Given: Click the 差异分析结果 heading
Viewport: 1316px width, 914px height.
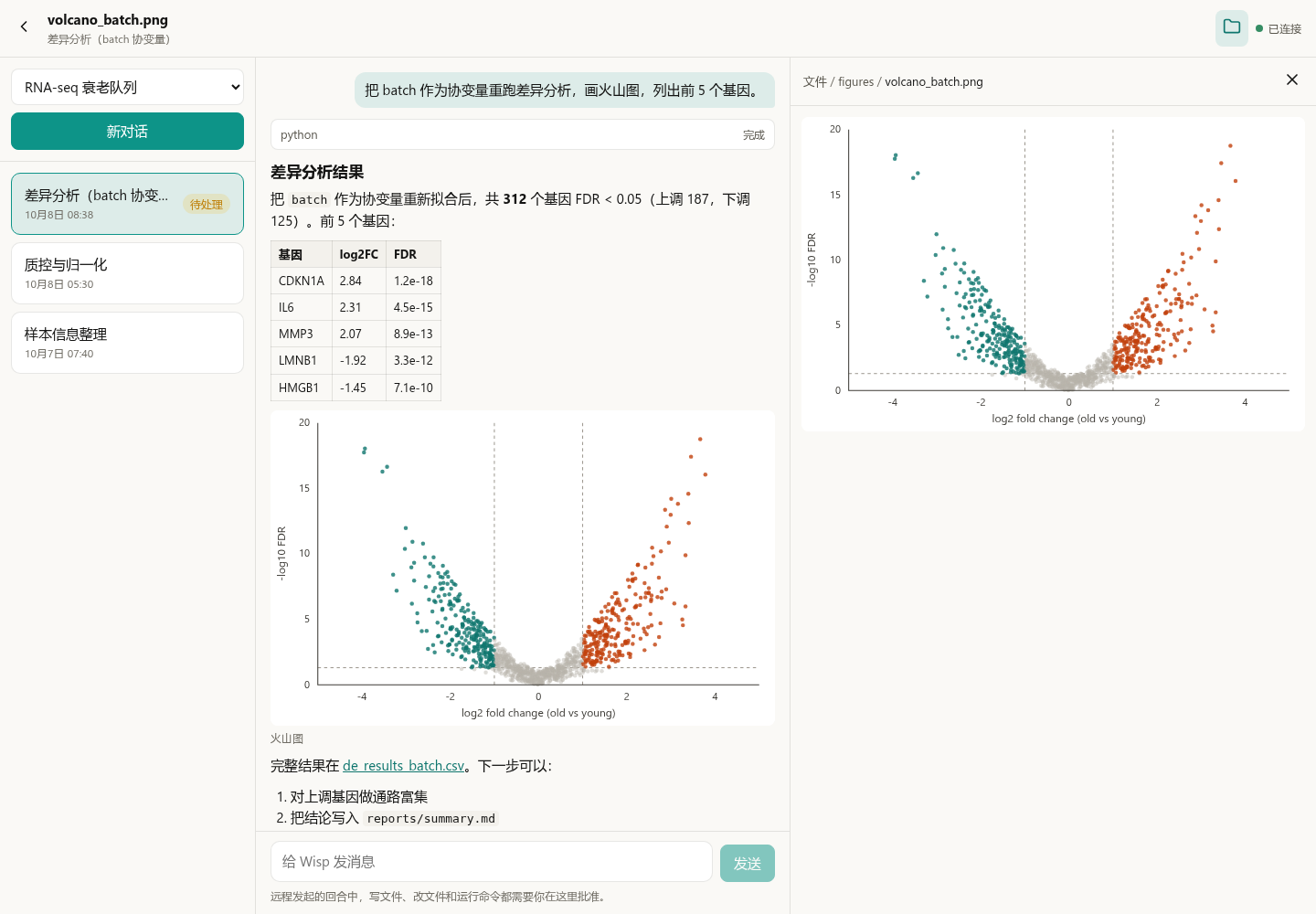Looking at the screenshot, I should 317,172.
